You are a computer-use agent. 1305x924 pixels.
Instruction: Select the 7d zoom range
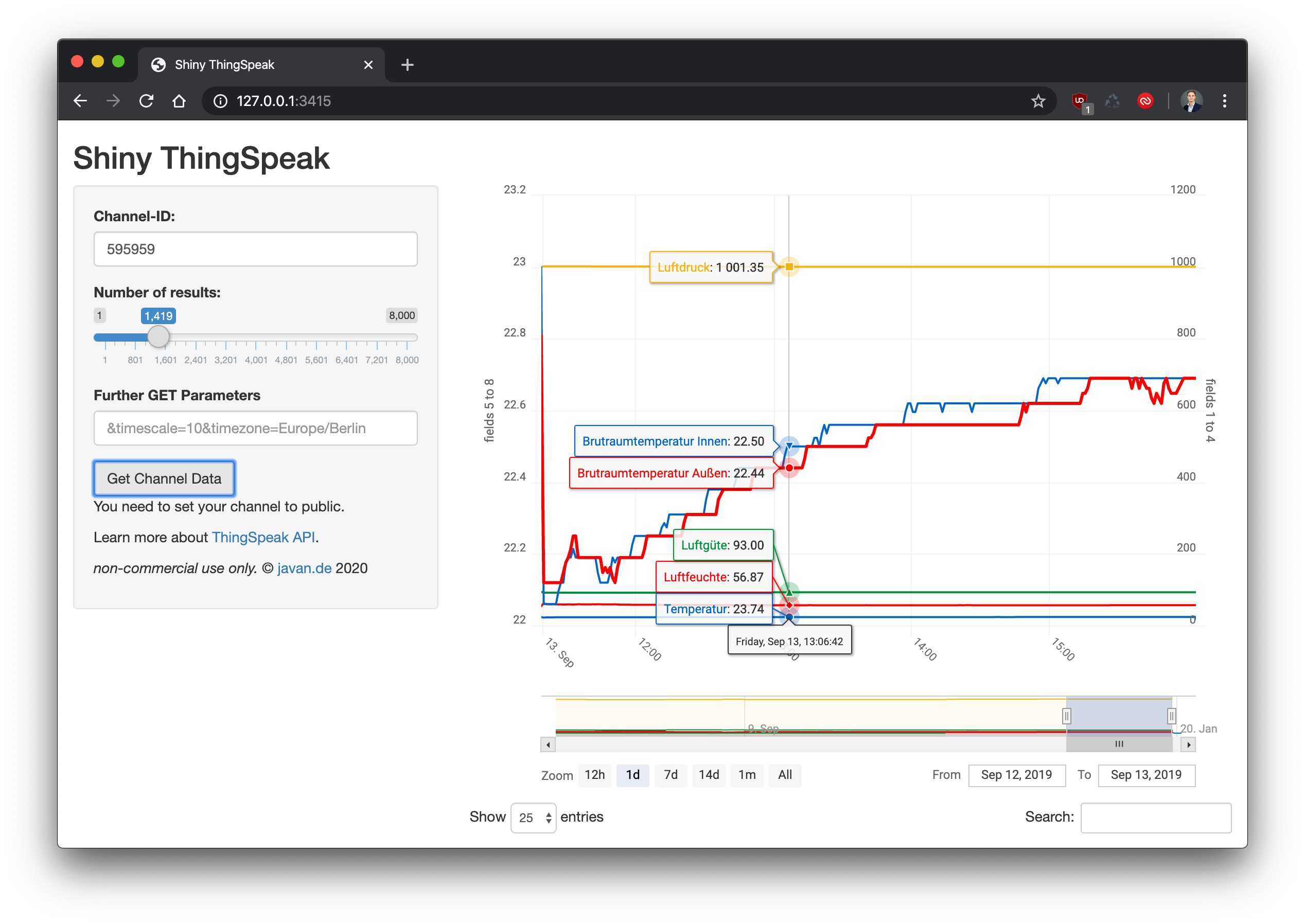(x=671, y=774)
